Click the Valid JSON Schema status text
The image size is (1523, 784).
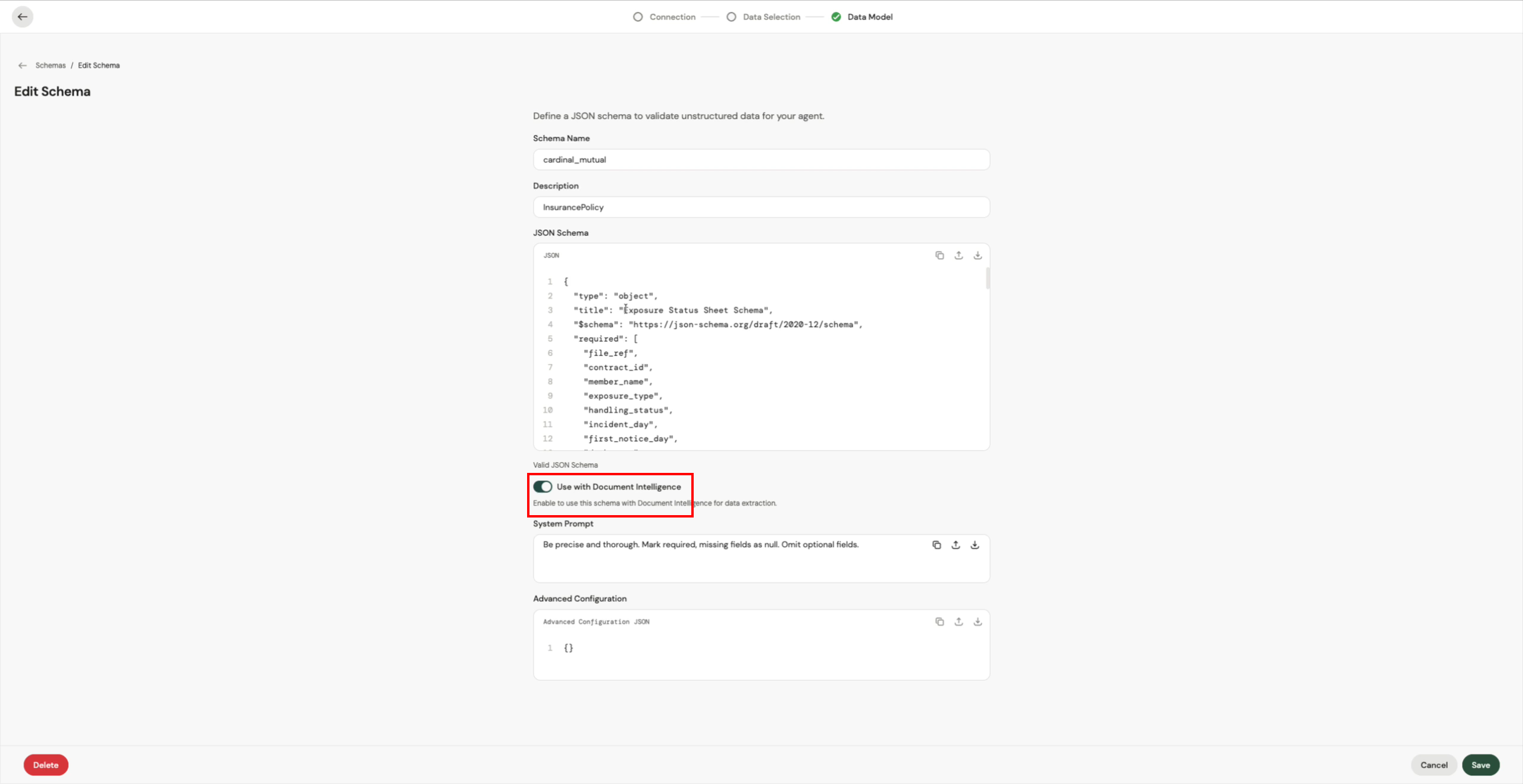coord(565,465)
